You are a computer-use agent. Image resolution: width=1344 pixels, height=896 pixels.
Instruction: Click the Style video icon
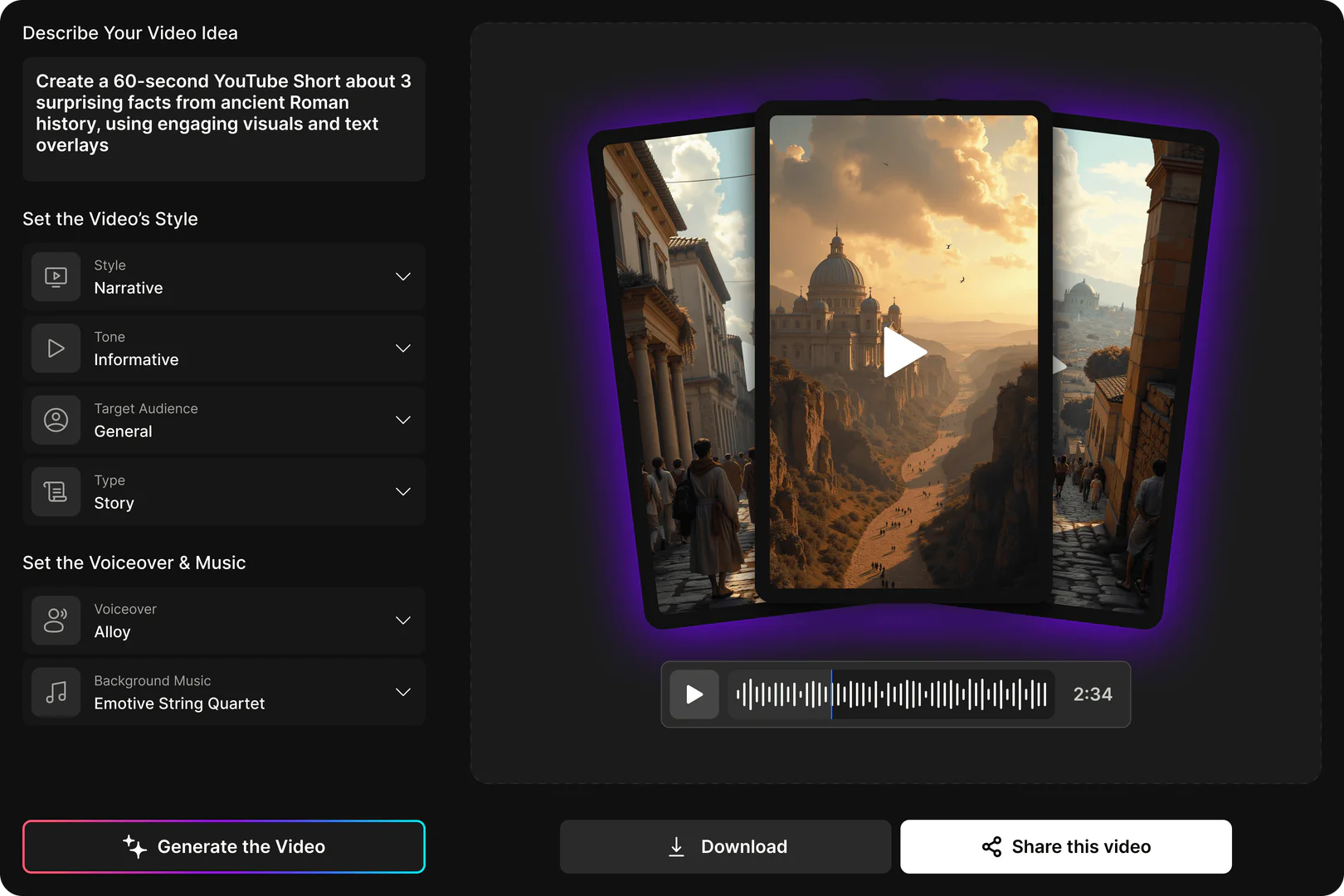click(56, 276)
